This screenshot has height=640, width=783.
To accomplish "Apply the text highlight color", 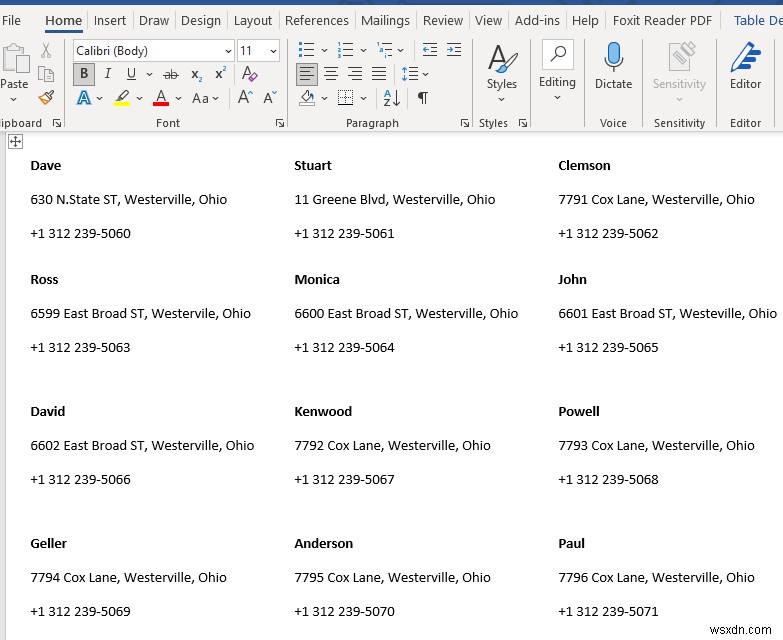I will 122,98.
